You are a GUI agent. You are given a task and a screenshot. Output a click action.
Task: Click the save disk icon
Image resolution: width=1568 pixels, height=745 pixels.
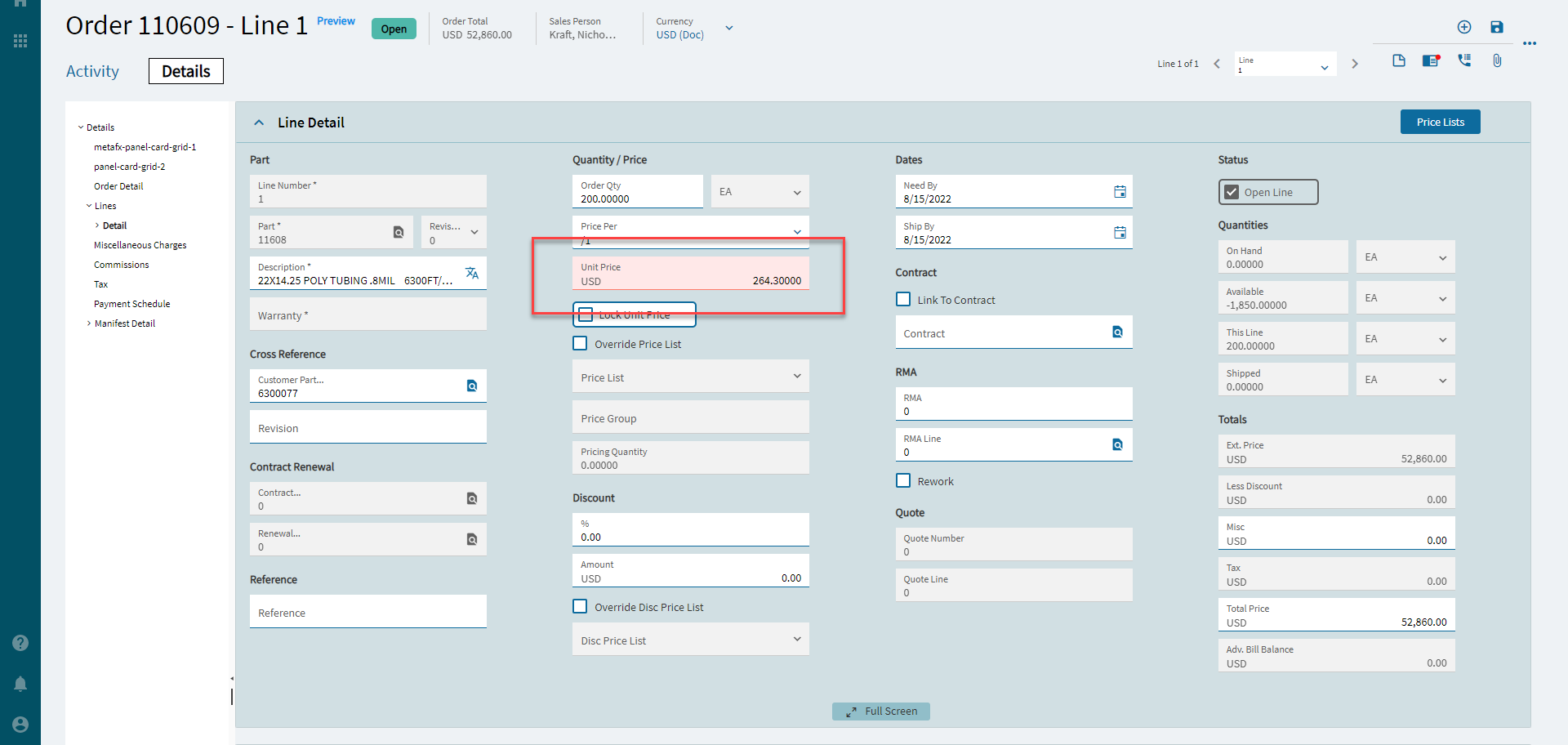point(1496,27)
